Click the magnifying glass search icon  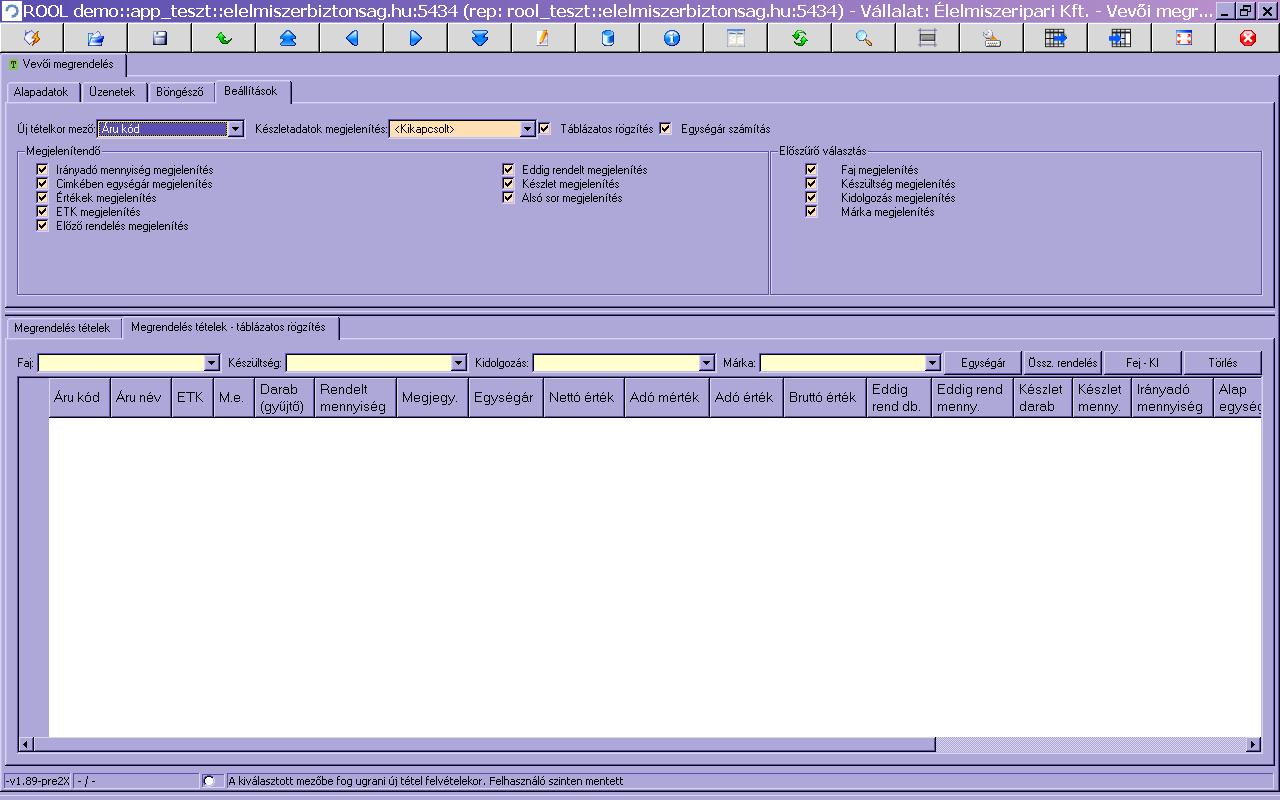click(x=863, y=38)
